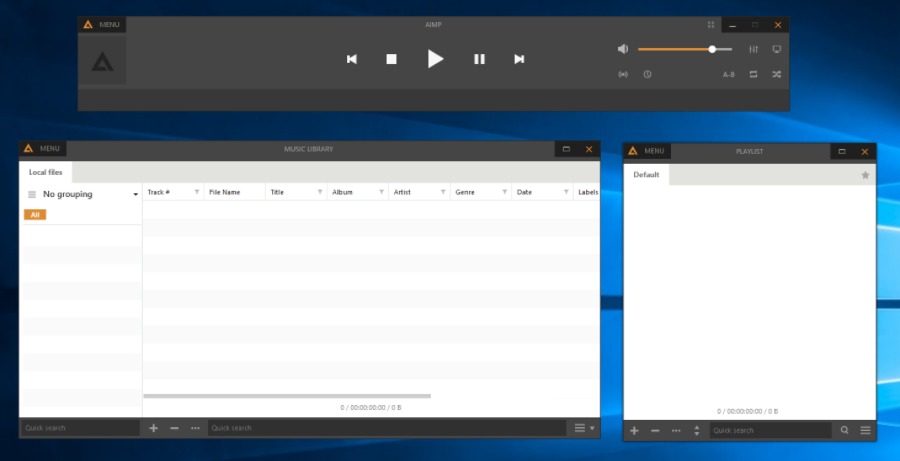
Task: Expand the No grouping dropdown
Action: click(135, 195)
